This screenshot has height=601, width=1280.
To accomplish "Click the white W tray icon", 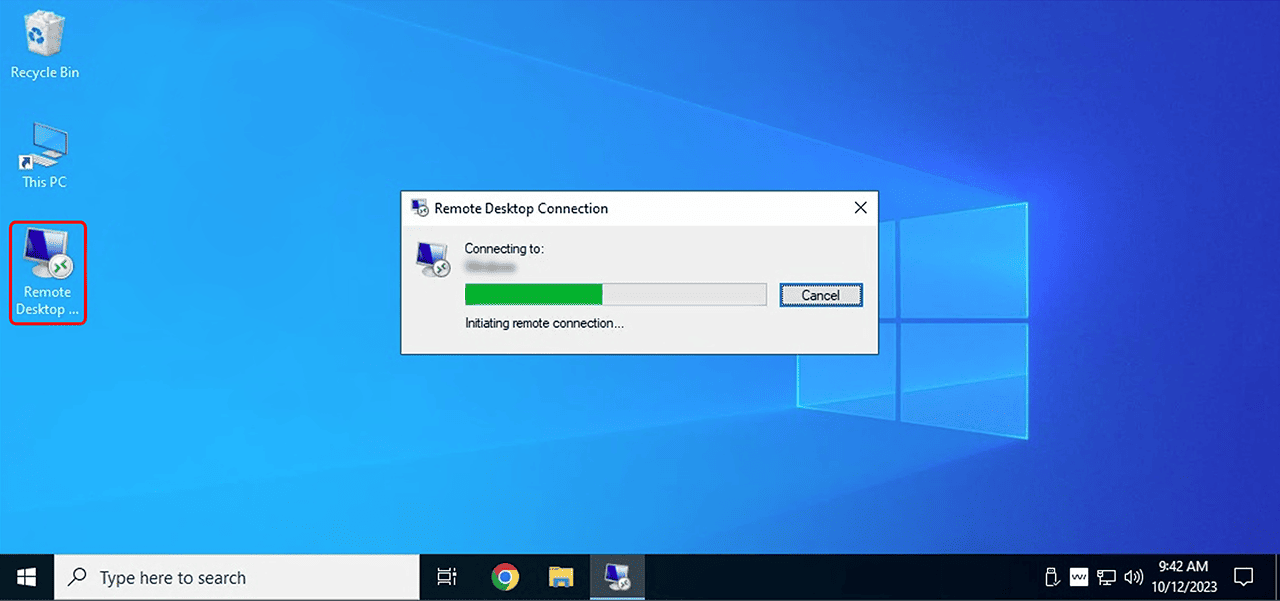I will coord(1079,577).
